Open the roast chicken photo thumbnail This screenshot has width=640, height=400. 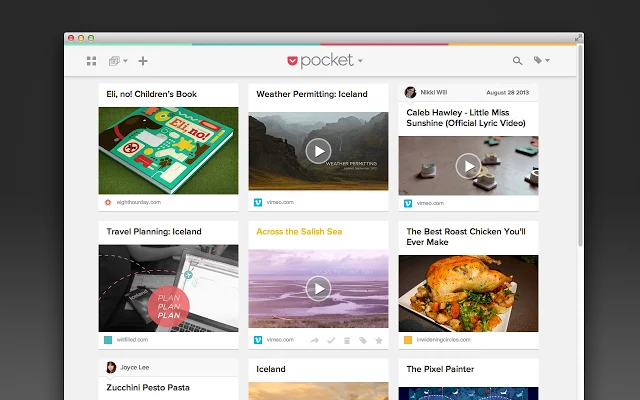point(468,293)
